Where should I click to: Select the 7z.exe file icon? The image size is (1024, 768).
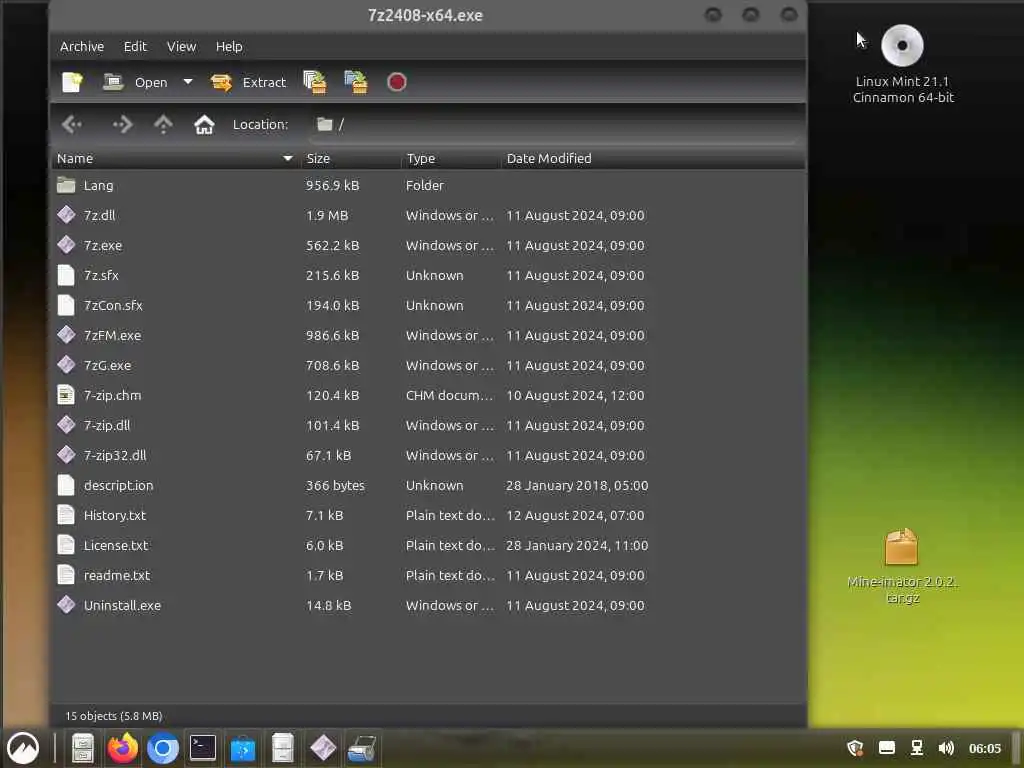66,245
